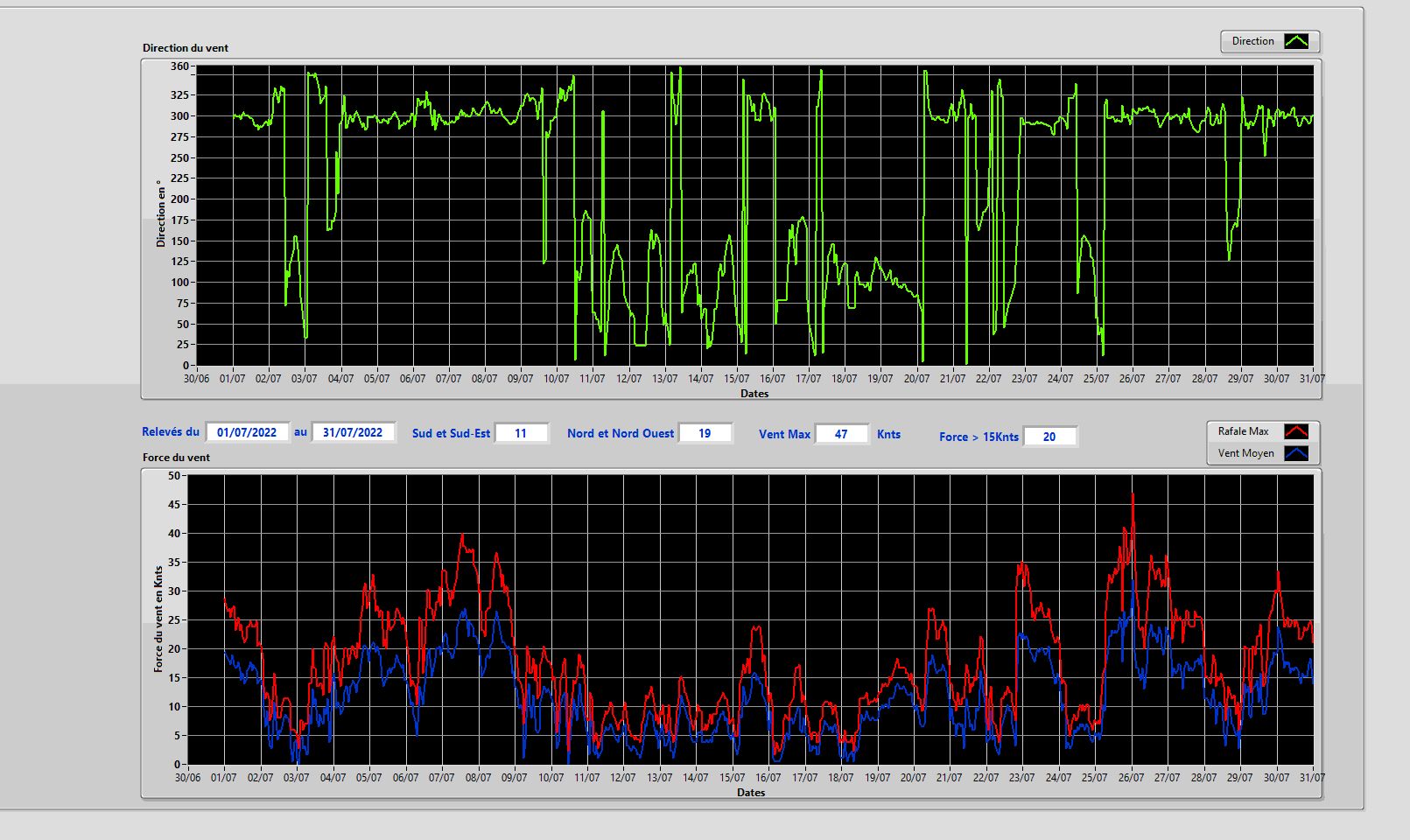Select the Rafale Max legend label
The height and width of the screenshot is (840, 1410).
(x=1243, y=431)
